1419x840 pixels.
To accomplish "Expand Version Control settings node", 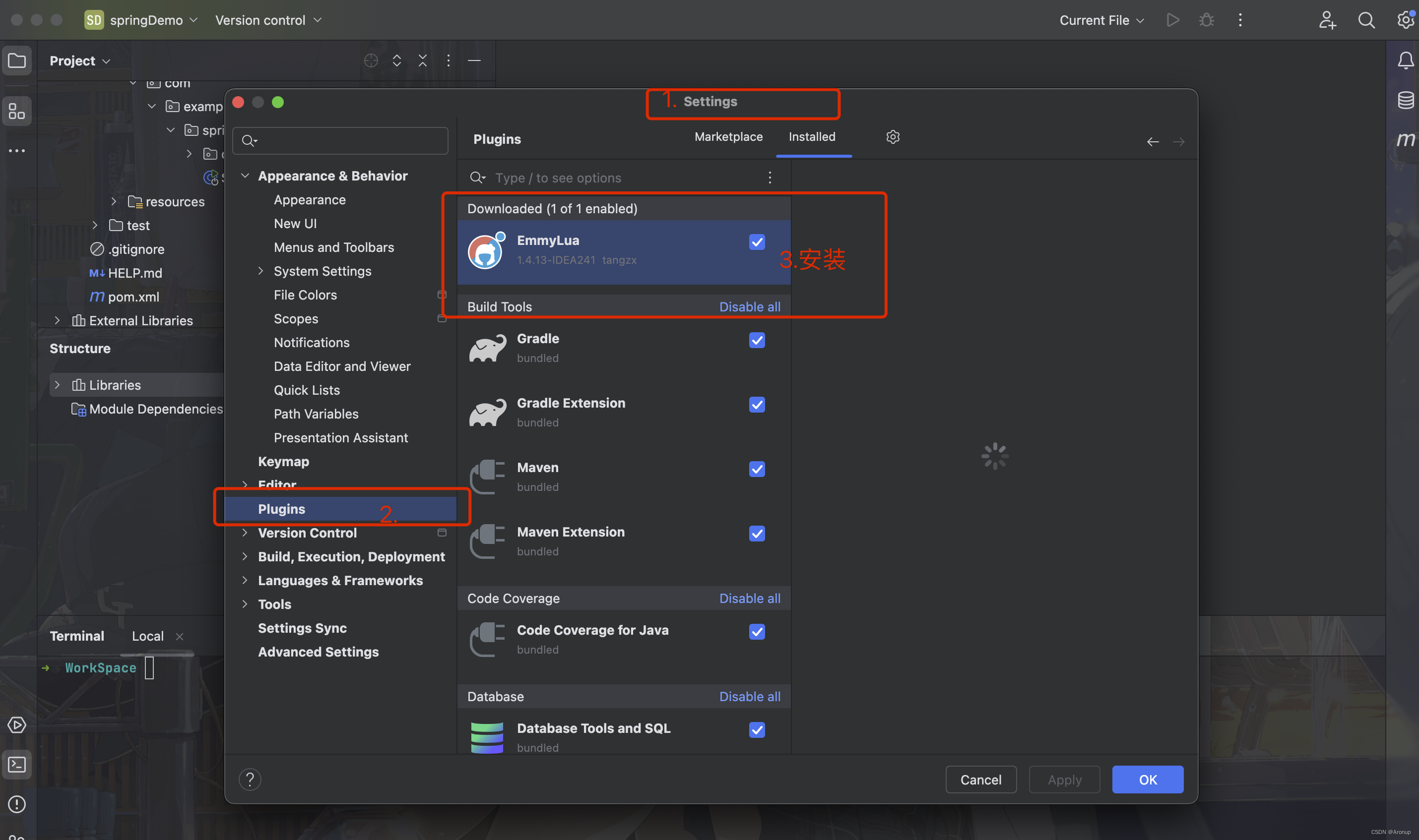I will (245, 533).
